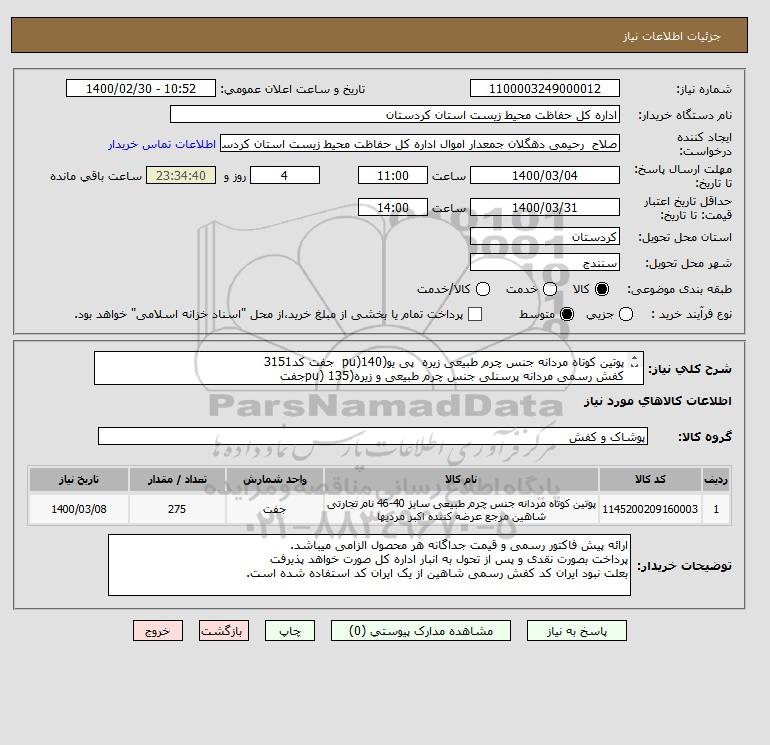Click the خروج exit button

(x=158, y=631)
